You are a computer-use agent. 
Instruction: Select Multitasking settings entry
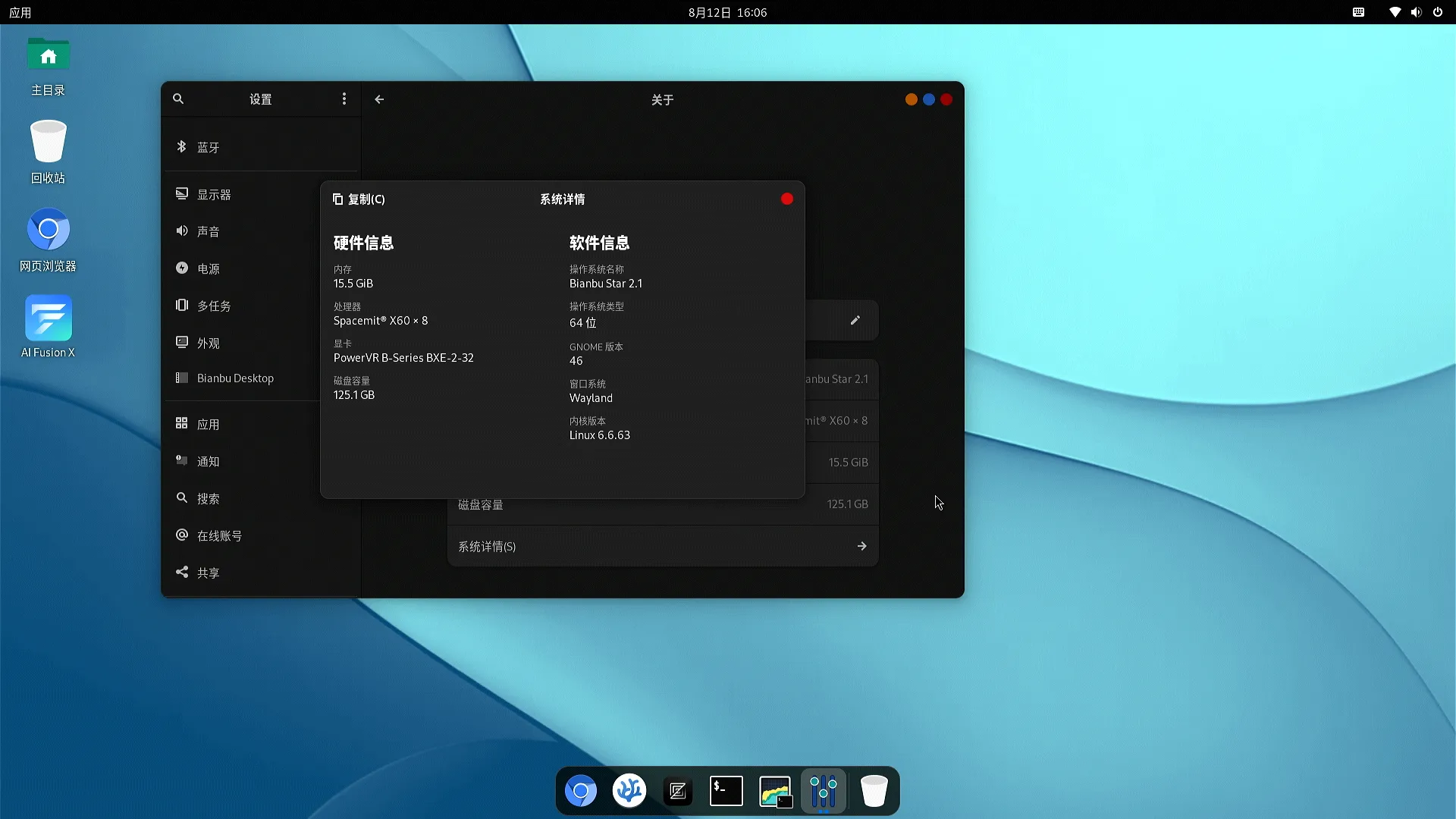214,306
